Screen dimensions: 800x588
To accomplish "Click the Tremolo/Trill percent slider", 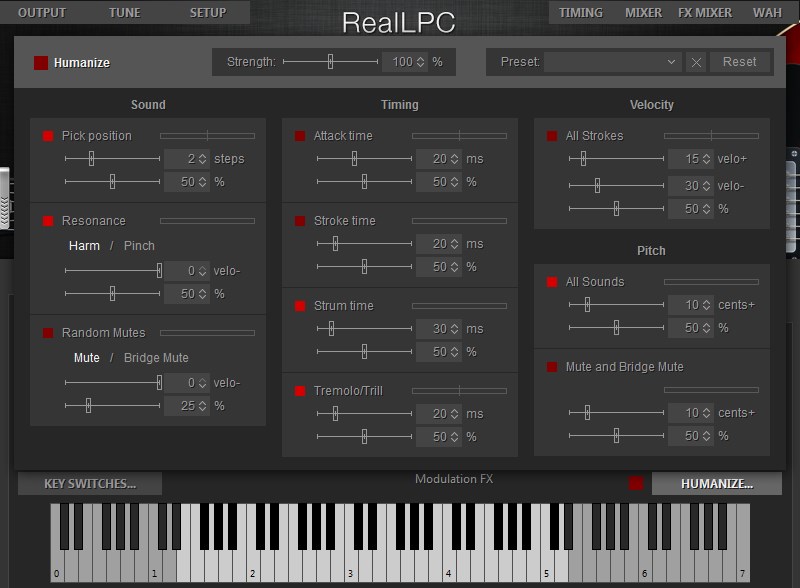I will pyautogui.click(x=364, y=436).
